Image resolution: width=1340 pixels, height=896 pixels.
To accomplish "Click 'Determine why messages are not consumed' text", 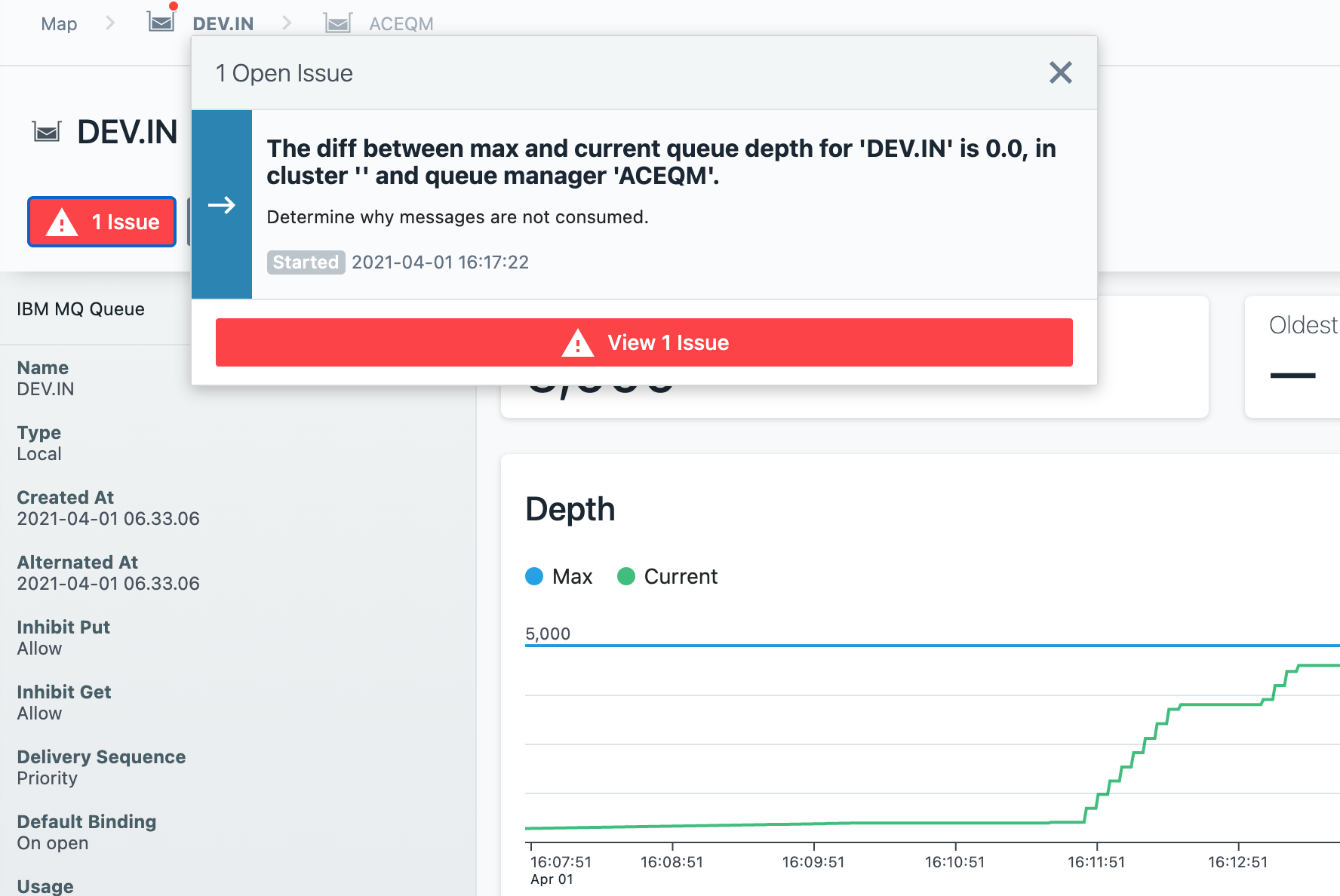I will click(457, 217).
